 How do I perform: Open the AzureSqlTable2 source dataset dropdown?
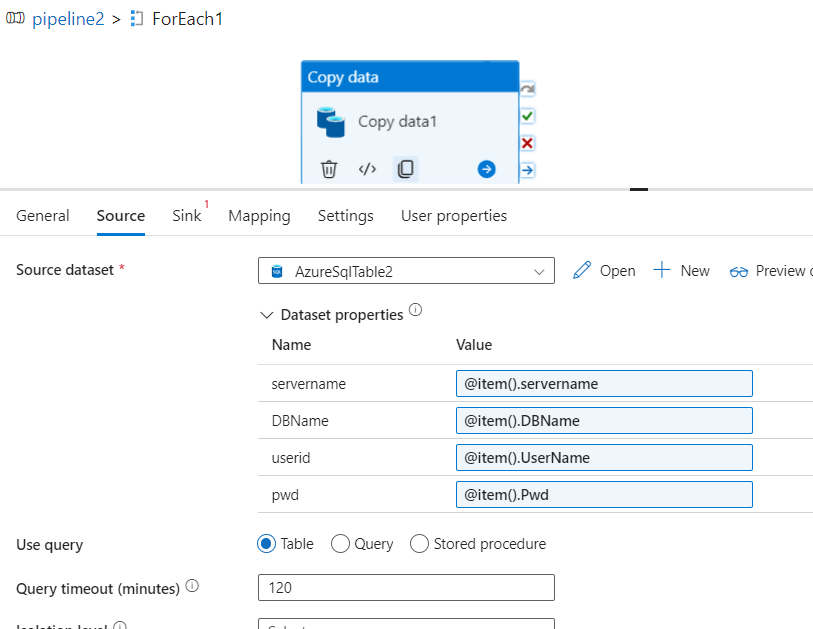(x=406, y=271)
